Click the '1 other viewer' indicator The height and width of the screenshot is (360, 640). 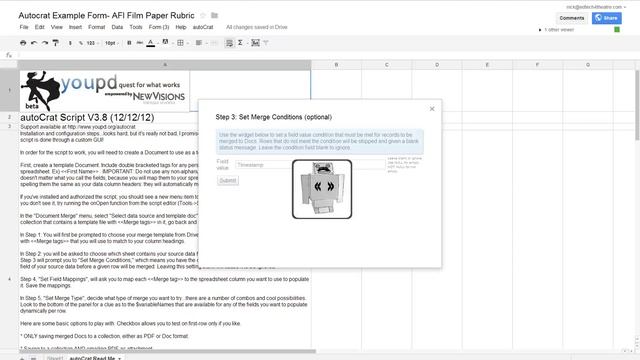tap(556, 30)
